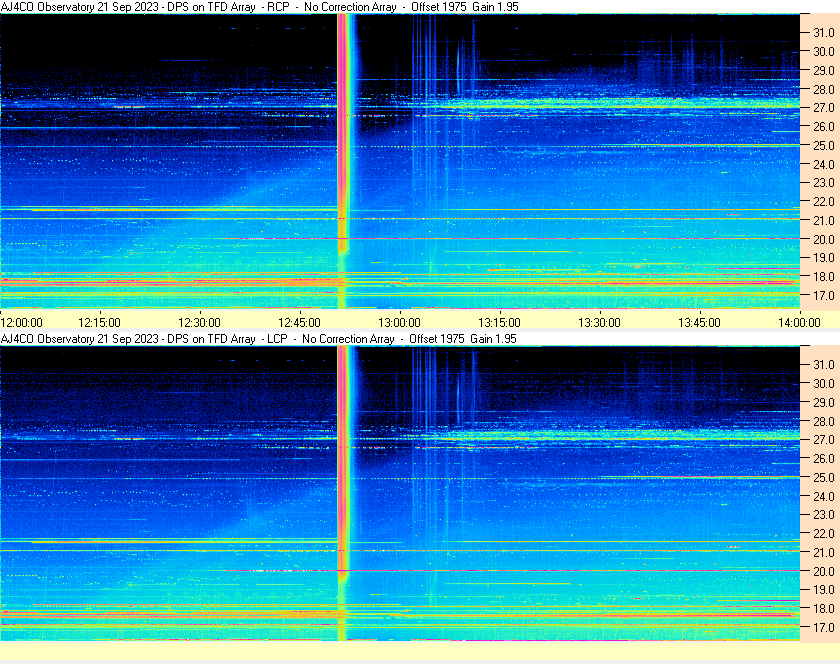
Task: Click the 29.0 frequency label in LCP panel
Action: 824,402
